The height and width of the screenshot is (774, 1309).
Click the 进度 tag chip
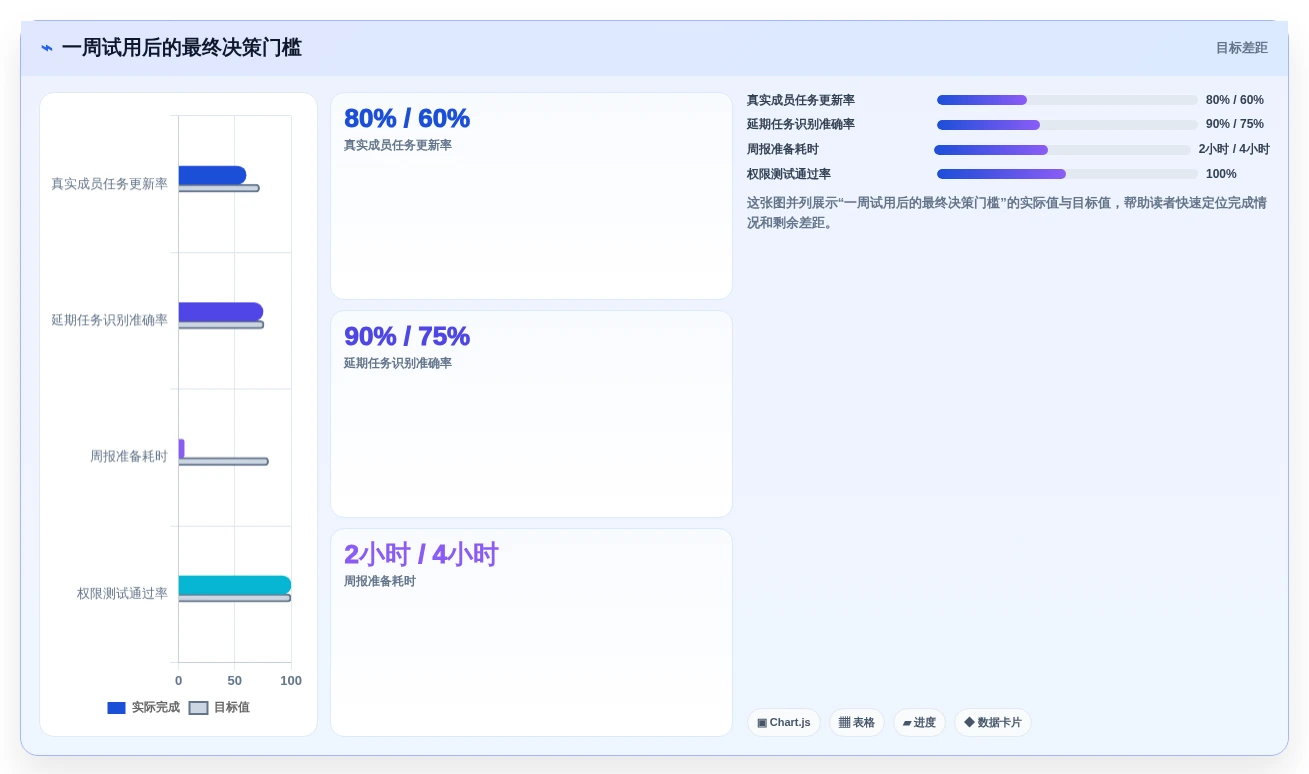click(x=919, y=722)
